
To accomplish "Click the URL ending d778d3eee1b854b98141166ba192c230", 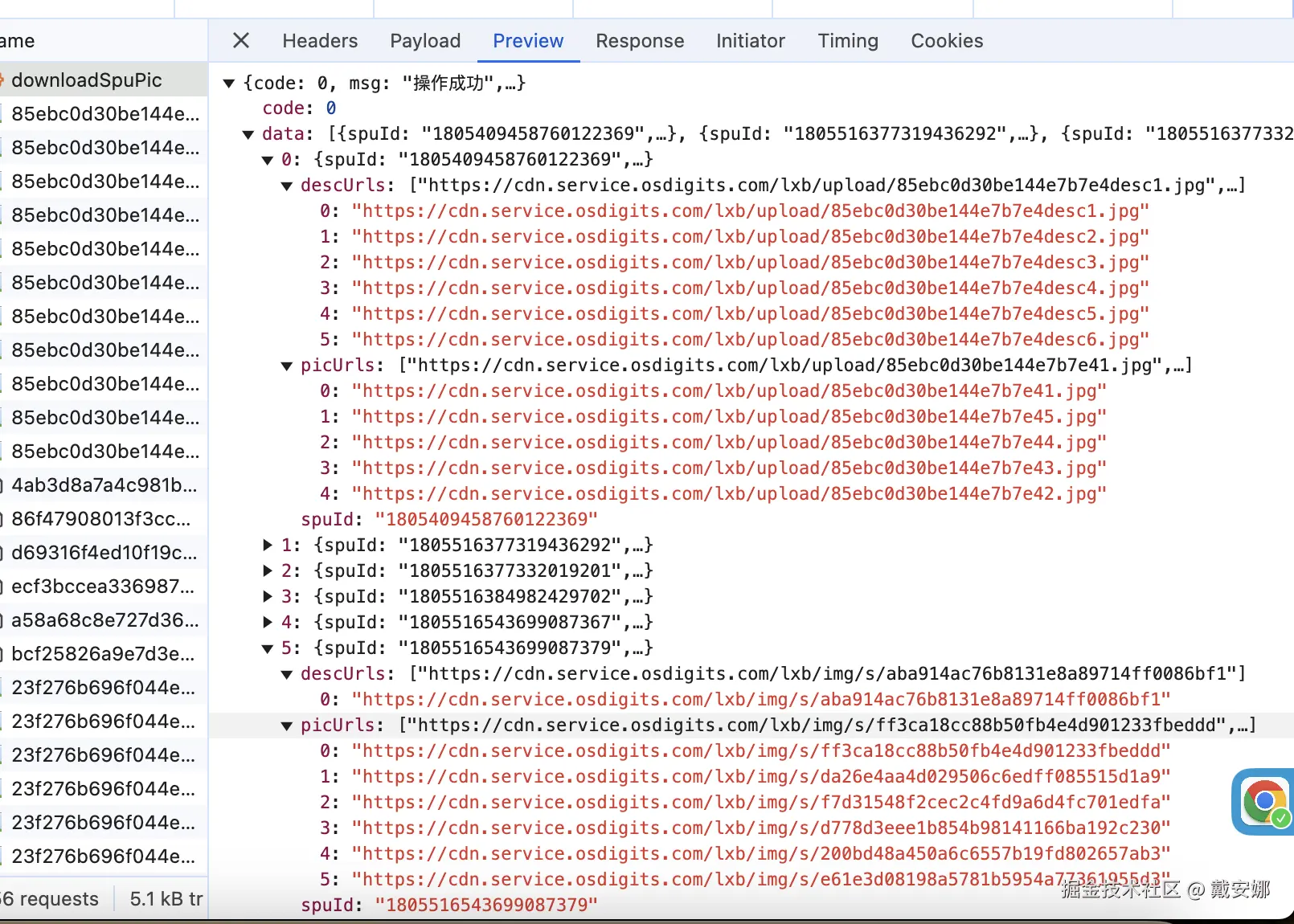I will pyautogui.click(x=761, y=828).
